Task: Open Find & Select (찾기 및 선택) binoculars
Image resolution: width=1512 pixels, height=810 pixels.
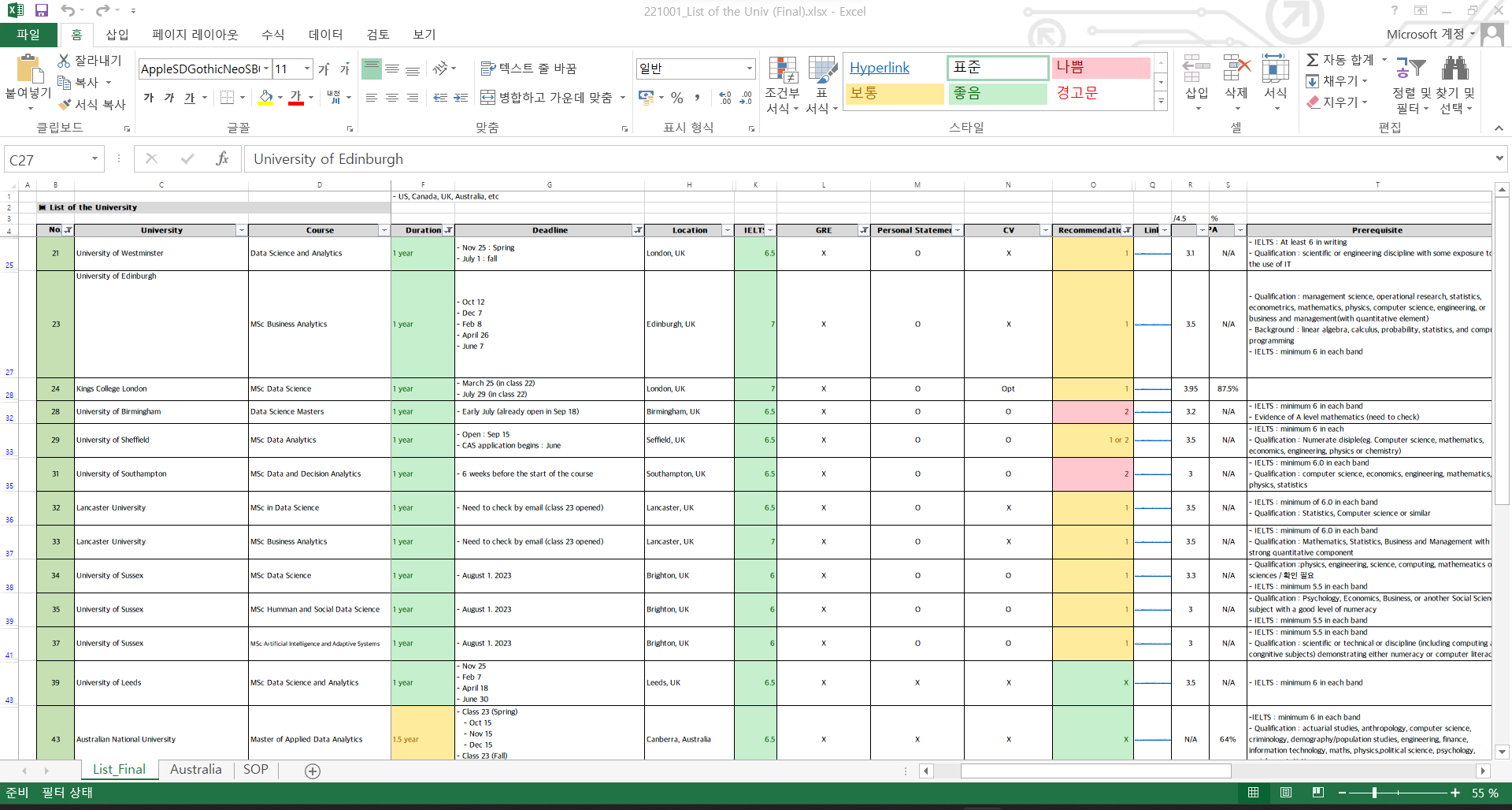Action: [1455, 85]
